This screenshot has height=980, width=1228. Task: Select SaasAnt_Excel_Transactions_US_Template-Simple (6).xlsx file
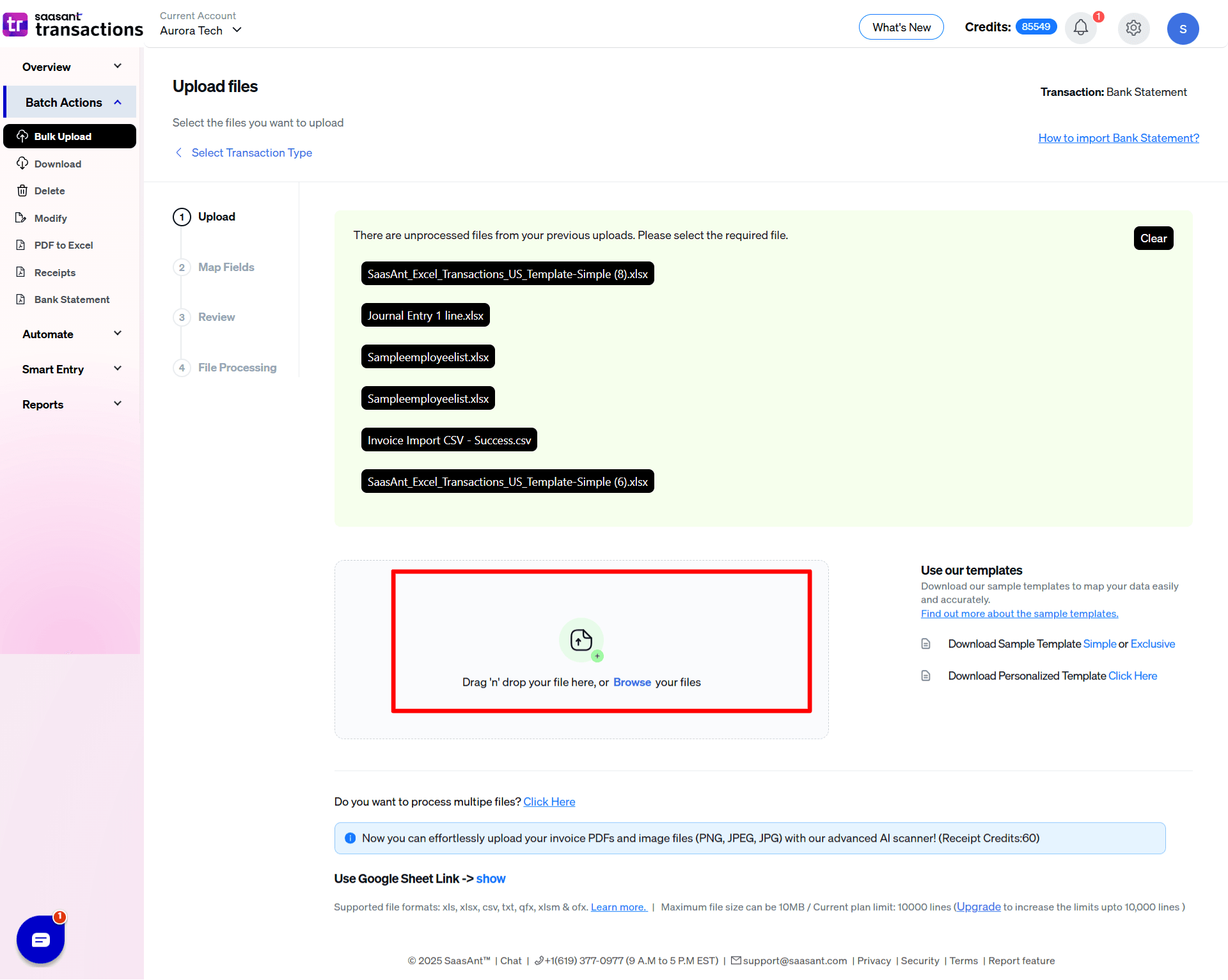(x=507, y=481)
